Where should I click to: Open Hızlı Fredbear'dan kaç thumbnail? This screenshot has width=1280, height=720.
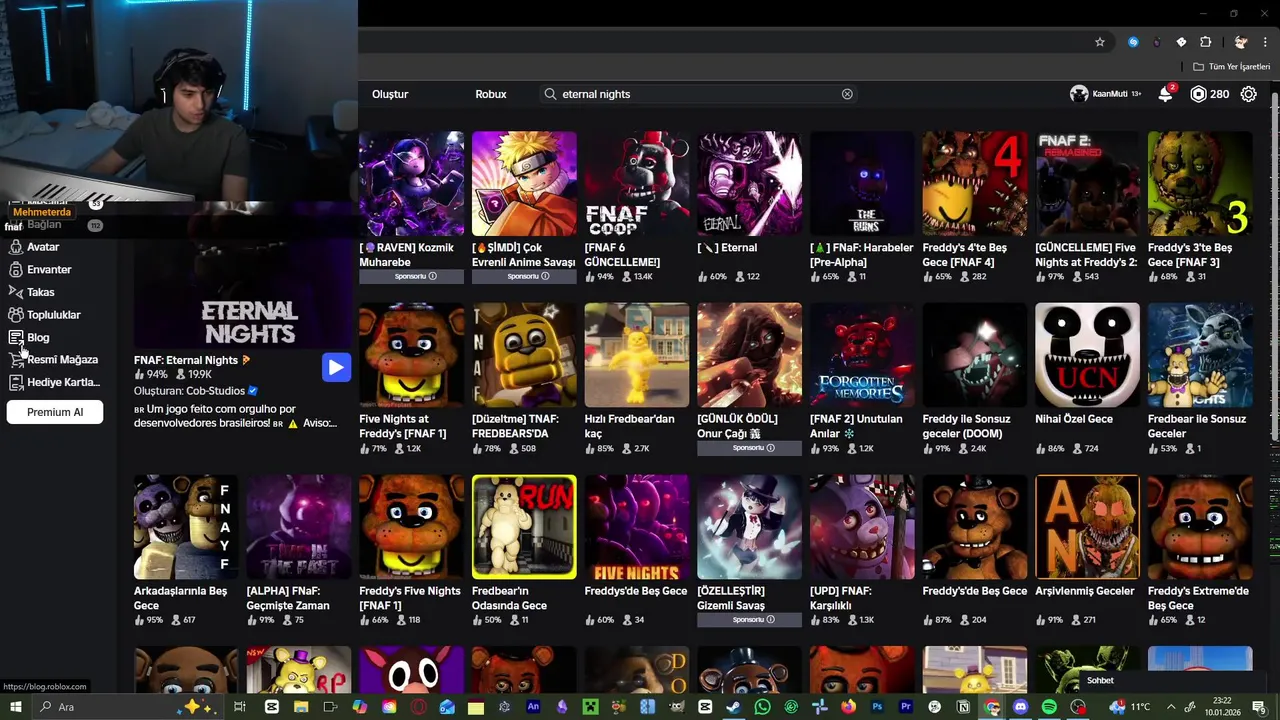pyautogui.click(x=637, y=355)
